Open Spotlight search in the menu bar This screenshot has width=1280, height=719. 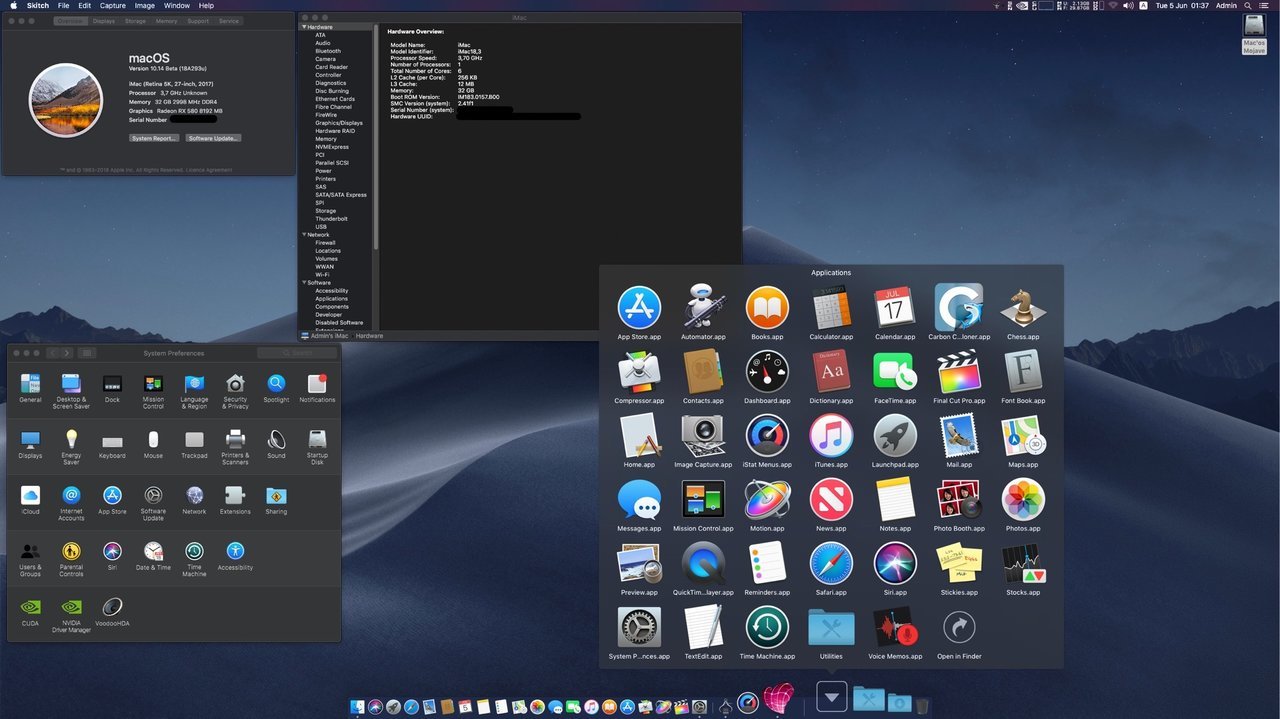1248,6
